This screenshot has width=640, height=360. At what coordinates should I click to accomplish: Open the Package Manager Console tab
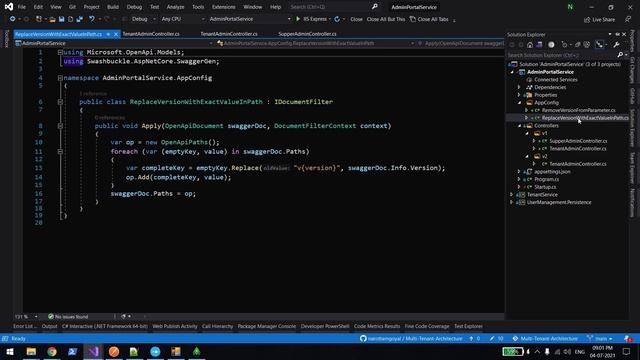267,327
